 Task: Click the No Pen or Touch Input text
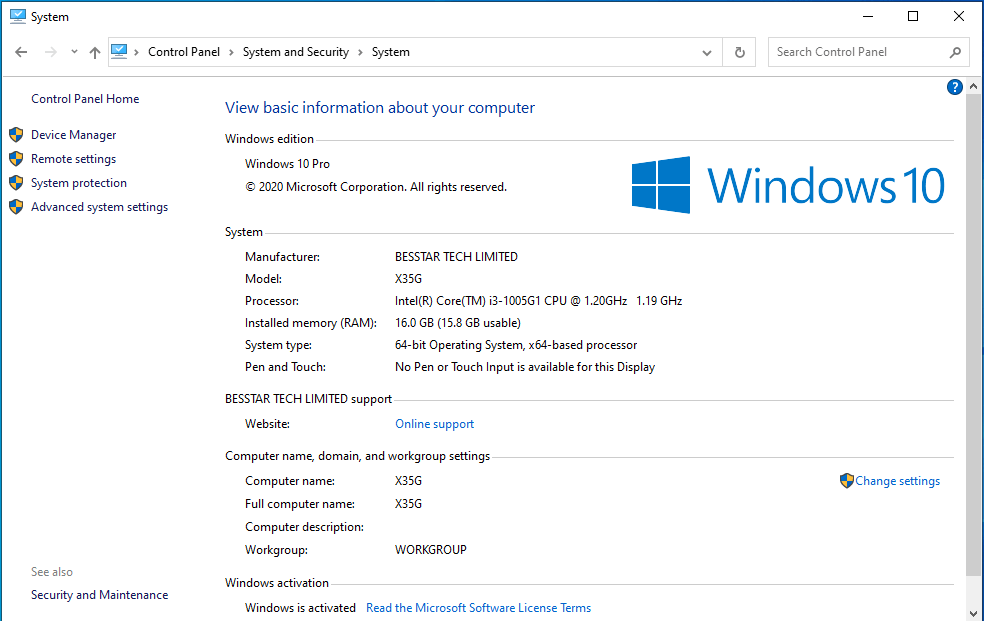point(525,367)
